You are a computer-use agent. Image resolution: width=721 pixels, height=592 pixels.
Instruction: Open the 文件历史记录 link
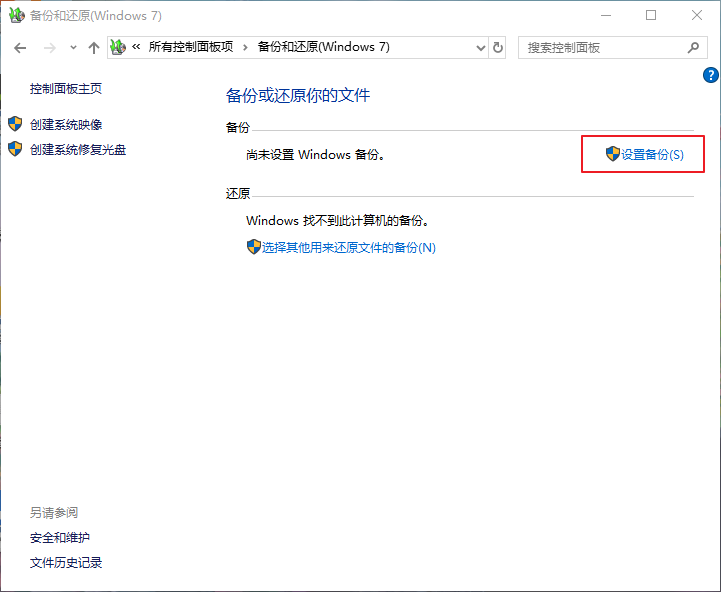click(66, 562)
